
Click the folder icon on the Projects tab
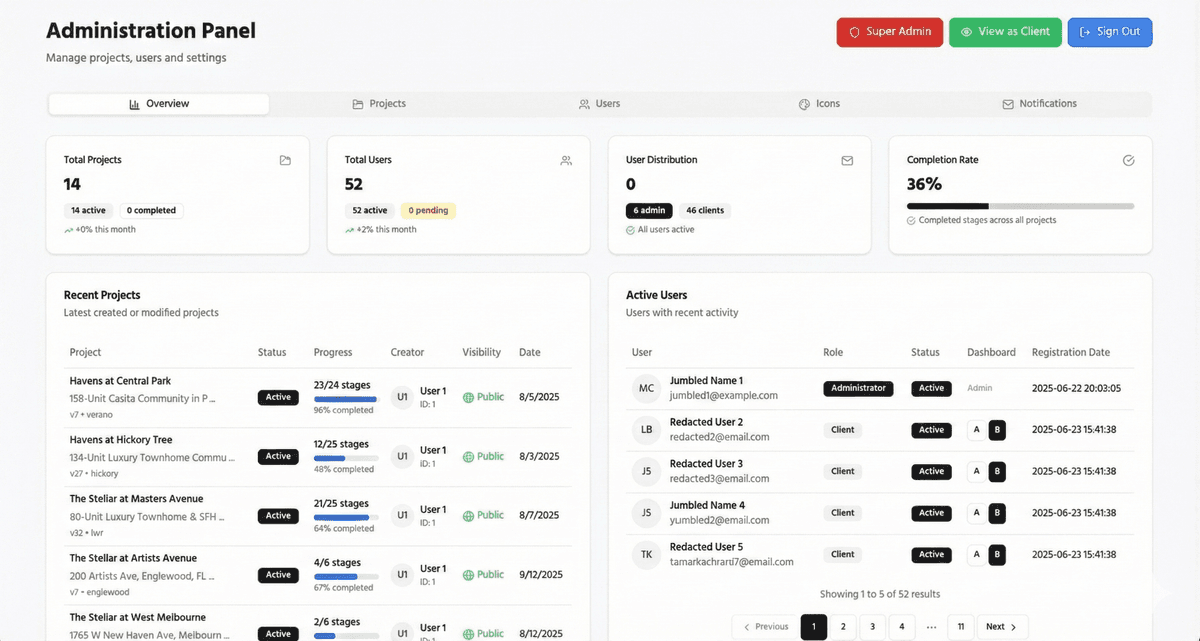pyautogui.click(x=357, y=103)
